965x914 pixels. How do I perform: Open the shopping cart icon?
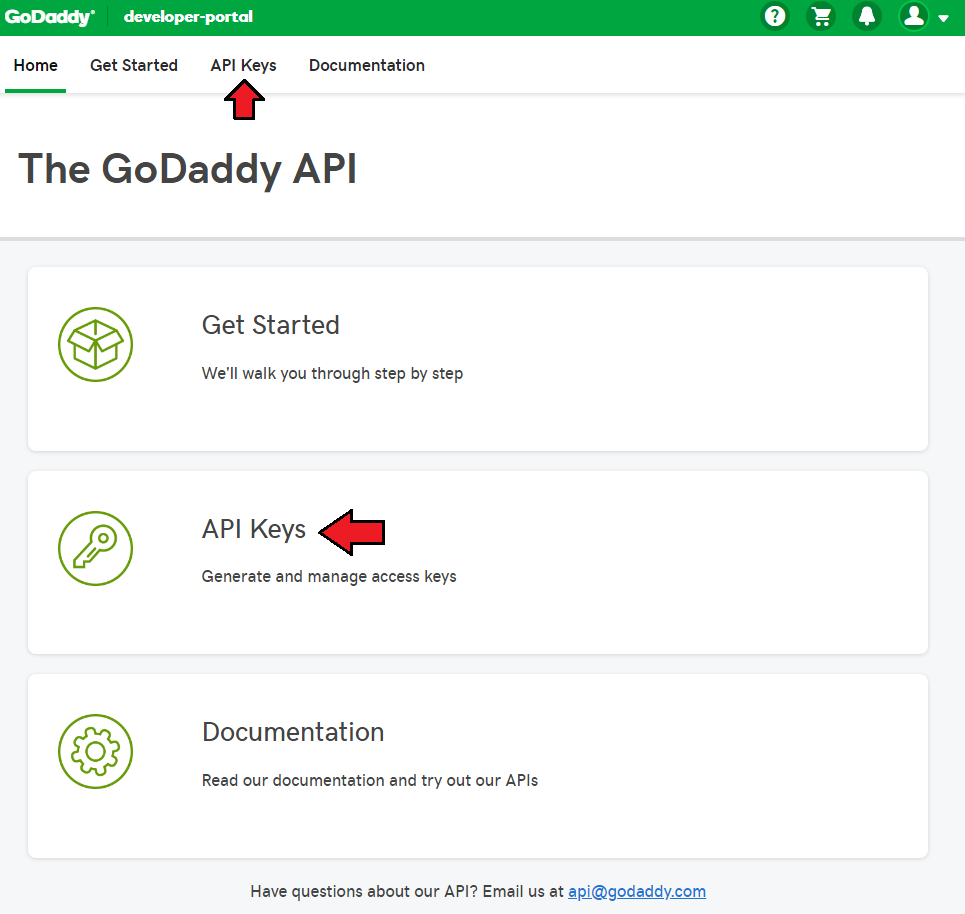821,17
